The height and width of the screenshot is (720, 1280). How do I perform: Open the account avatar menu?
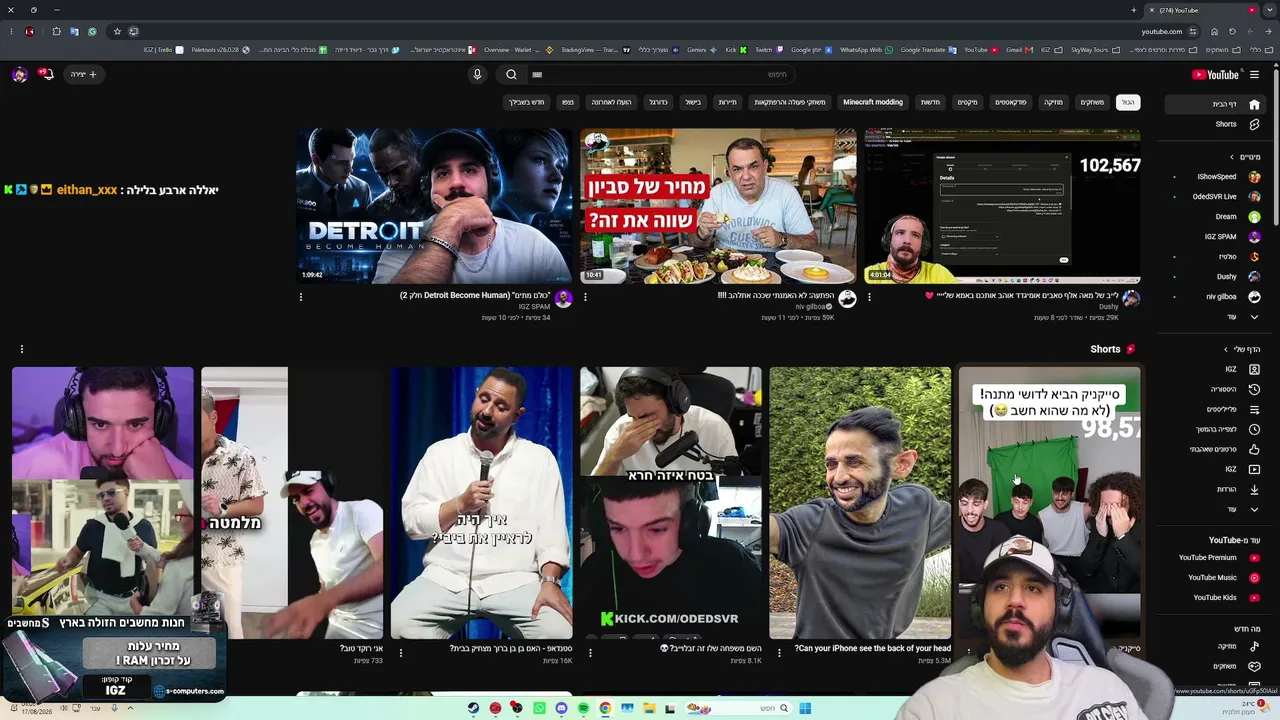19,74
